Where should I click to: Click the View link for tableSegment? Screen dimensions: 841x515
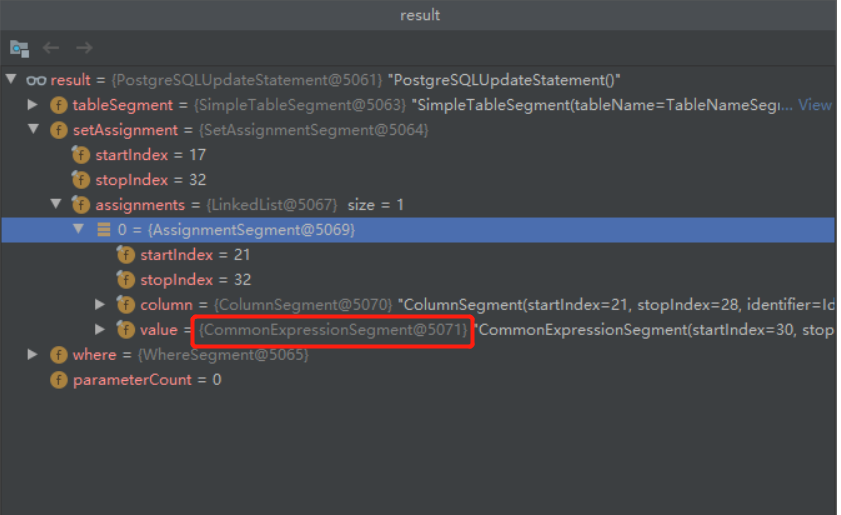tap(815, 105)
